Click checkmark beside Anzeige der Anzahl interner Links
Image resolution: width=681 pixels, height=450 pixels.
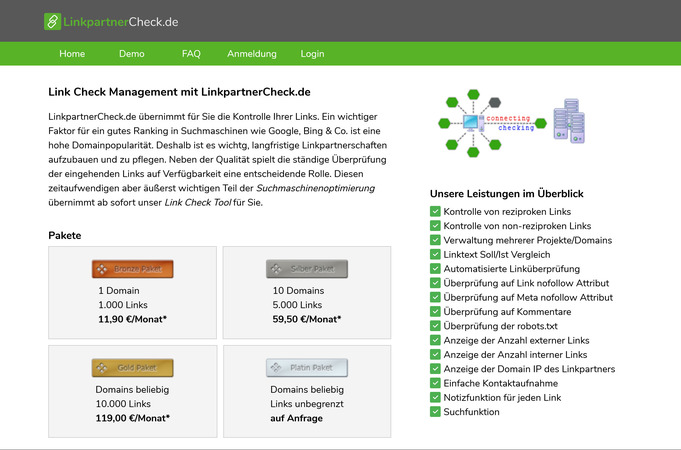435,354
